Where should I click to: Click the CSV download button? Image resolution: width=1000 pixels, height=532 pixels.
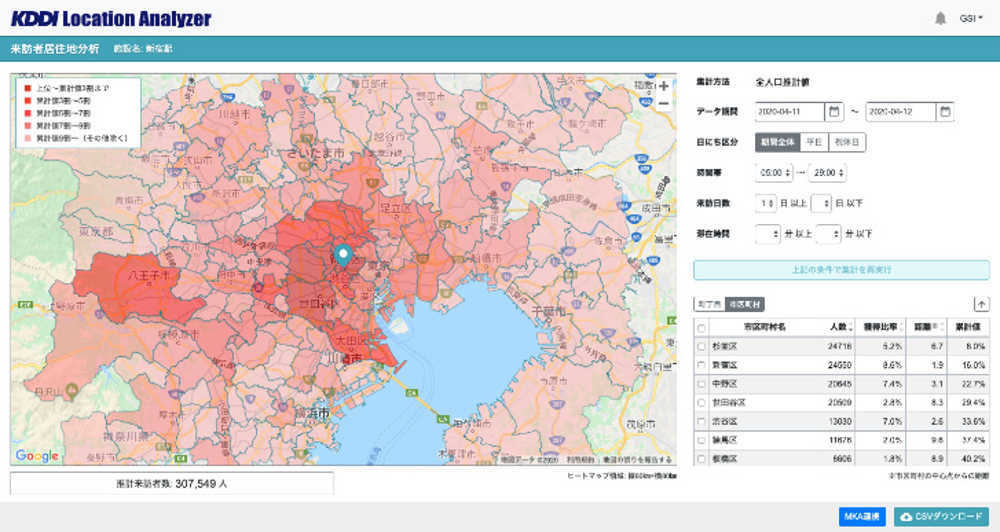(941, 517)
